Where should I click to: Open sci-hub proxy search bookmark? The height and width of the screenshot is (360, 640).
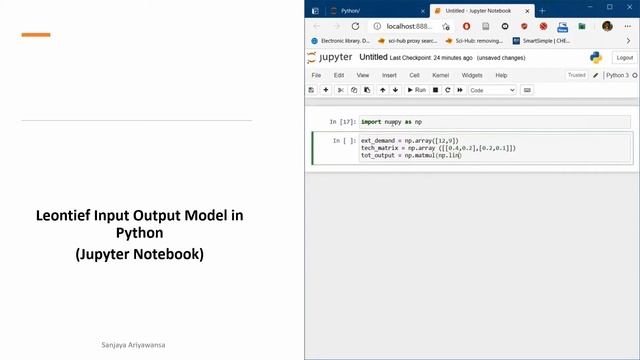[408, 41]
